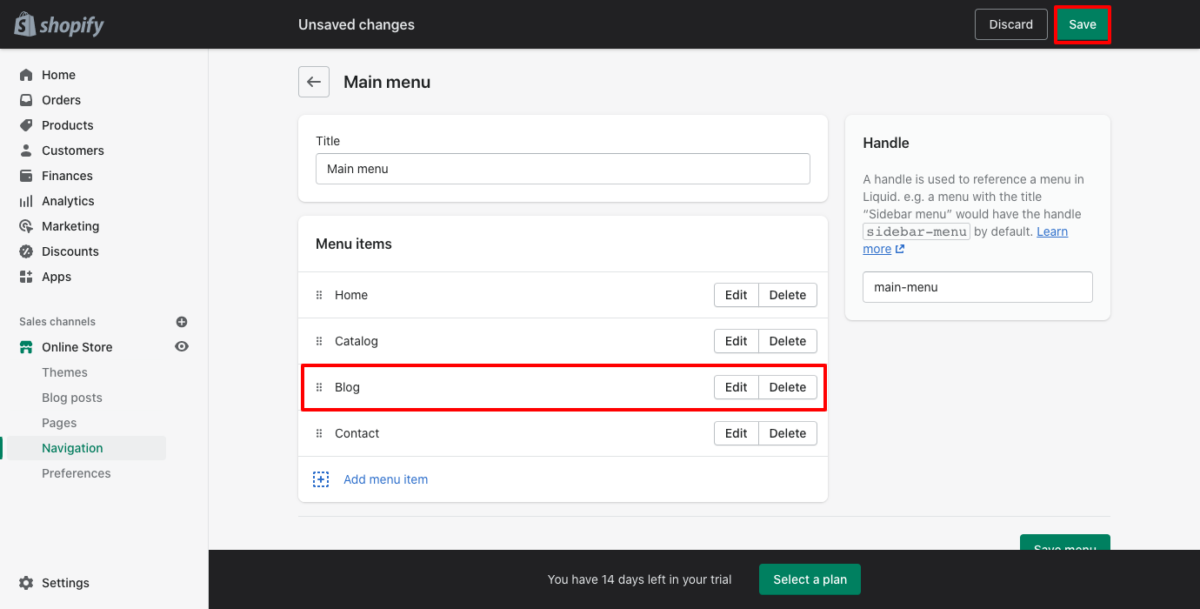
Task: Select Blog posts under Online Store
Action: pyautogui.click(x=71, y=398)
